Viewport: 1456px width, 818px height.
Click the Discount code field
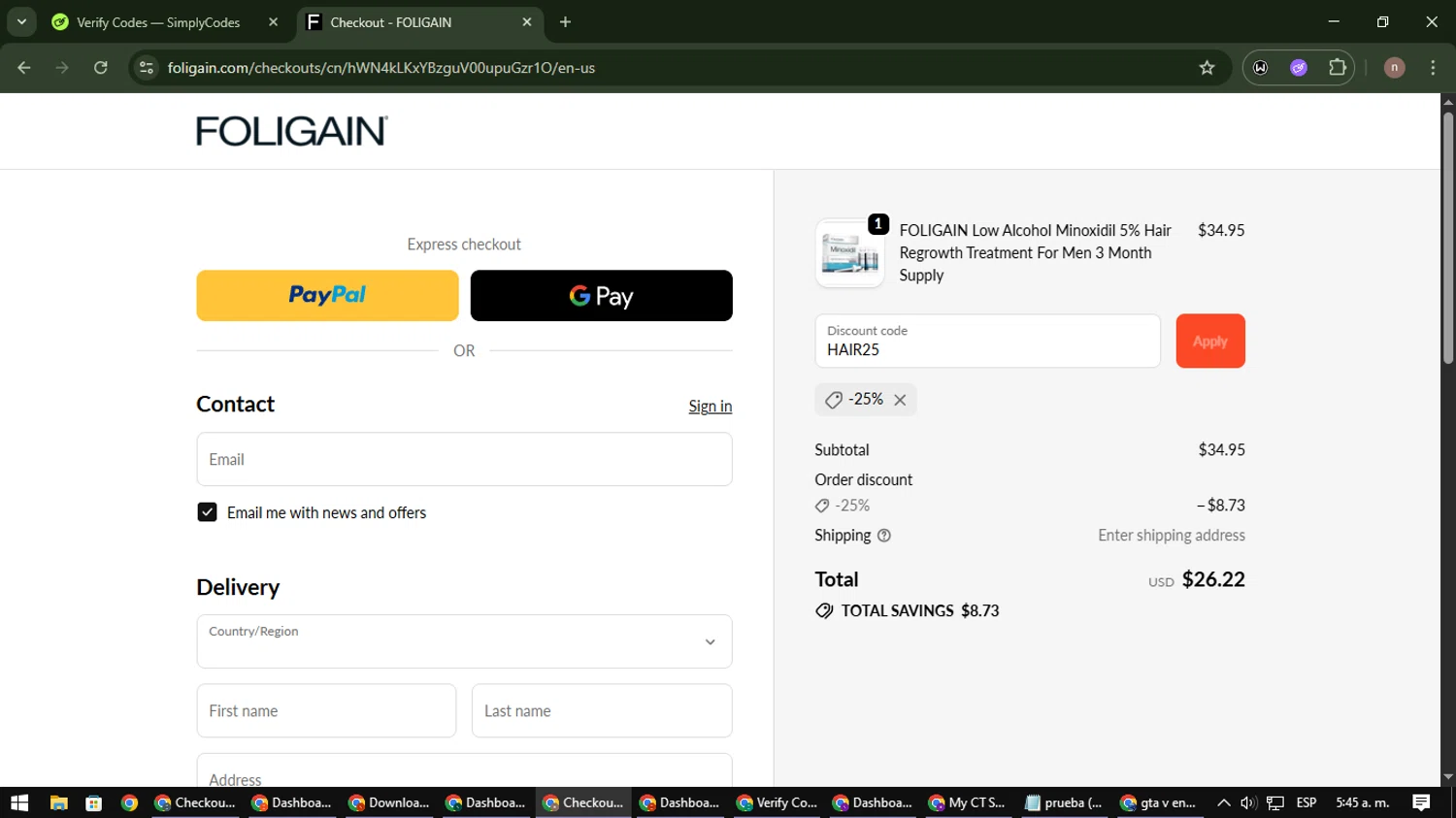(x=987, y=341)
